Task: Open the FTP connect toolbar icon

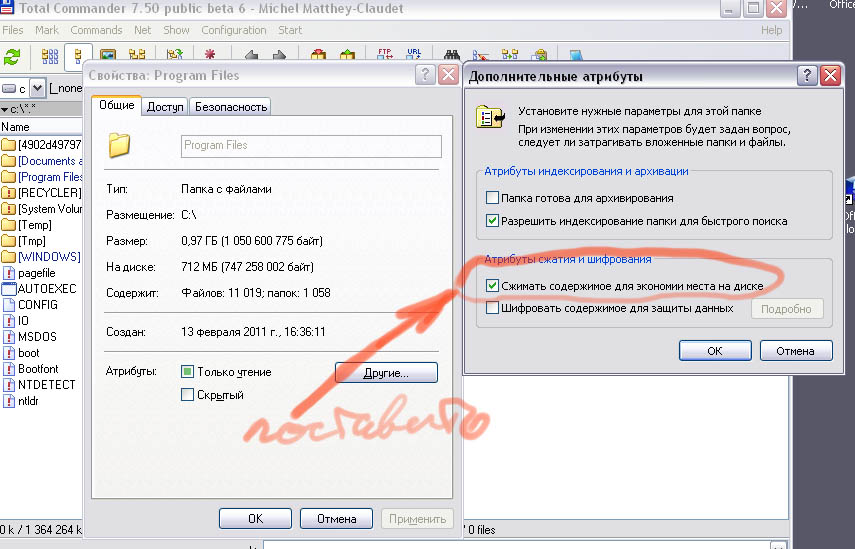Action: click(385, 55)
